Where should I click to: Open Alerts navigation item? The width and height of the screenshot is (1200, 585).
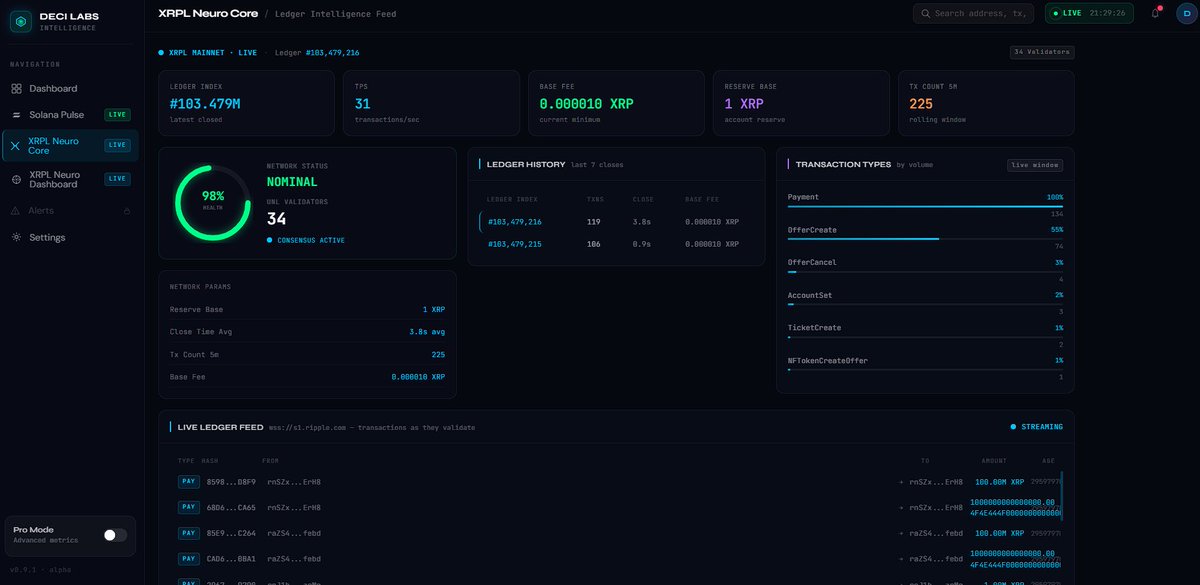tap(71, 211)
